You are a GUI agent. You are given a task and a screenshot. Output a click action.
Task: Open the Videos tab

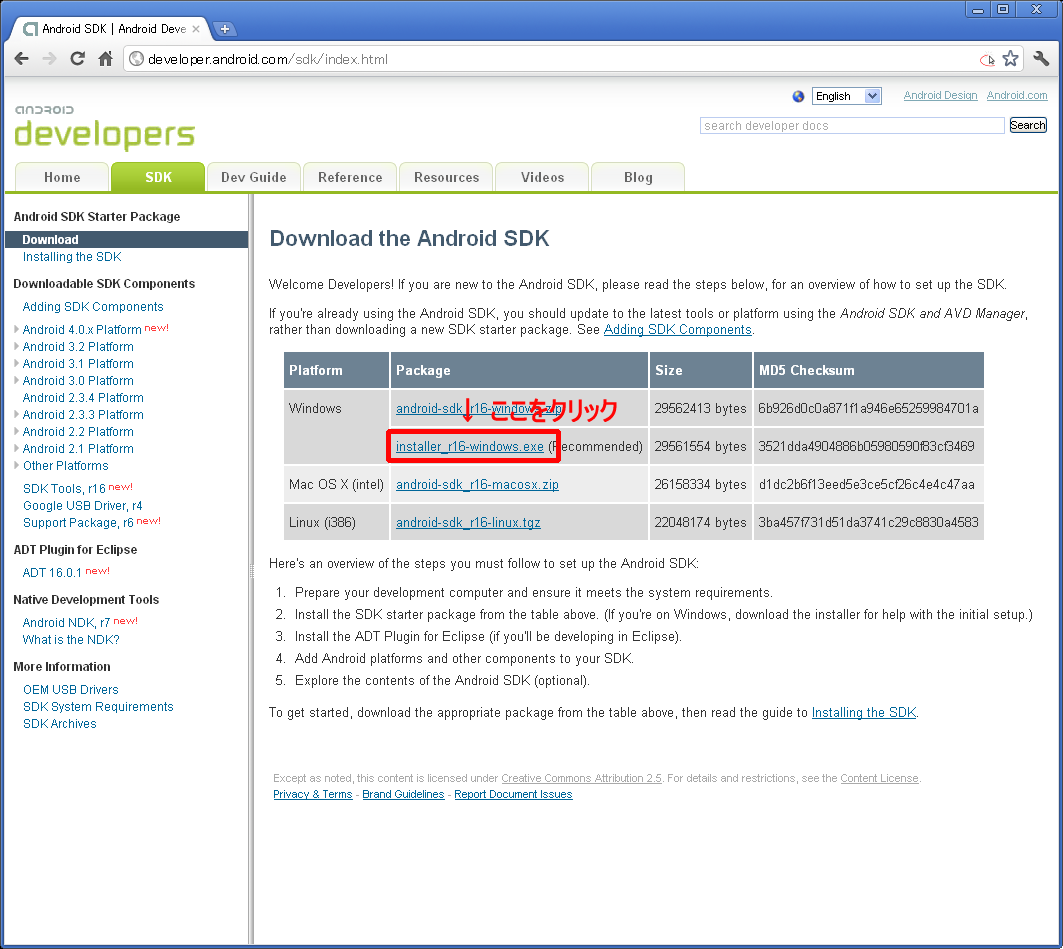542,177
